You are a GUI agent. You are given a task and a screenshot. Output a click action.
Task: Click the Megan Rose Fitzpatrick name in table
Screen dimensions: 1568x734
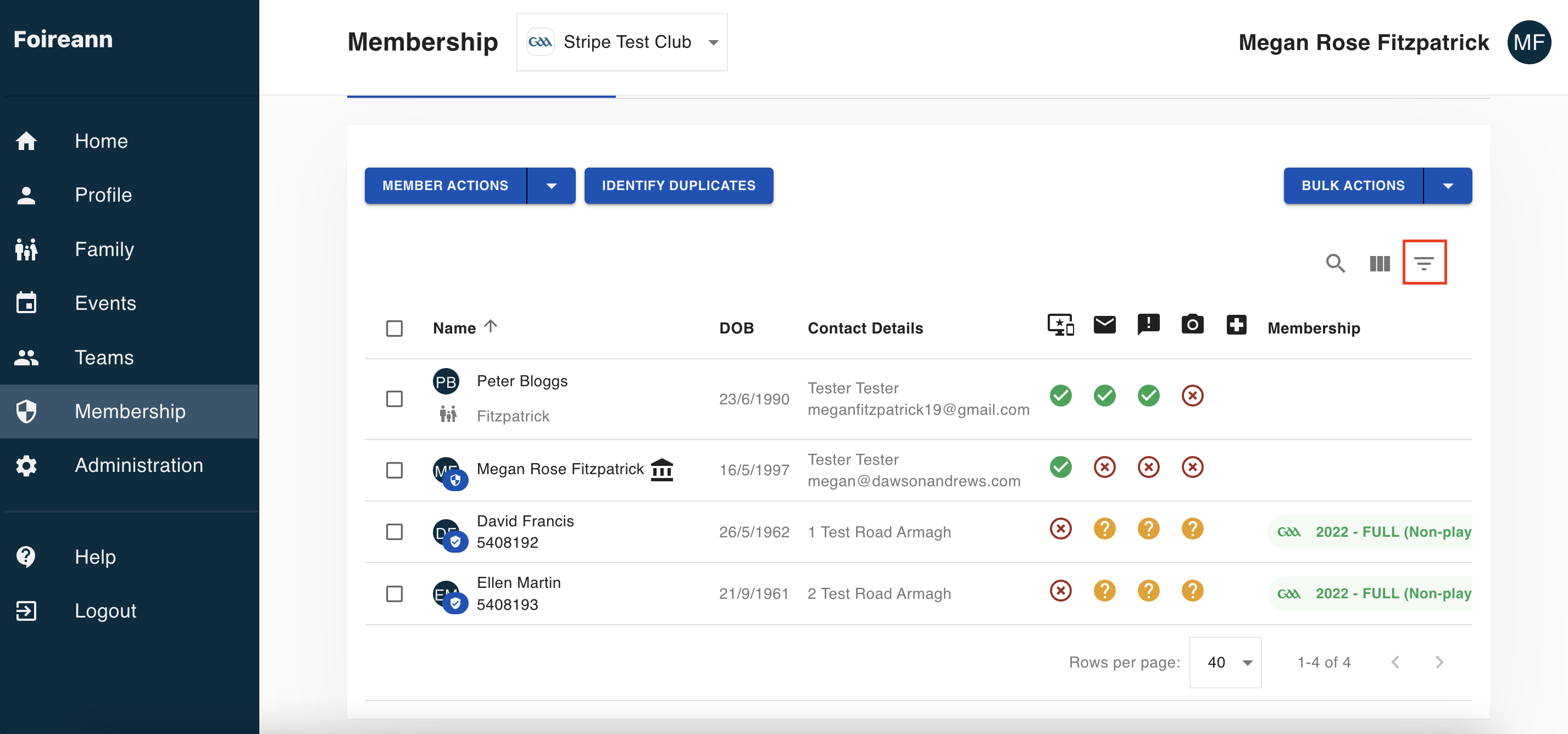560,469
